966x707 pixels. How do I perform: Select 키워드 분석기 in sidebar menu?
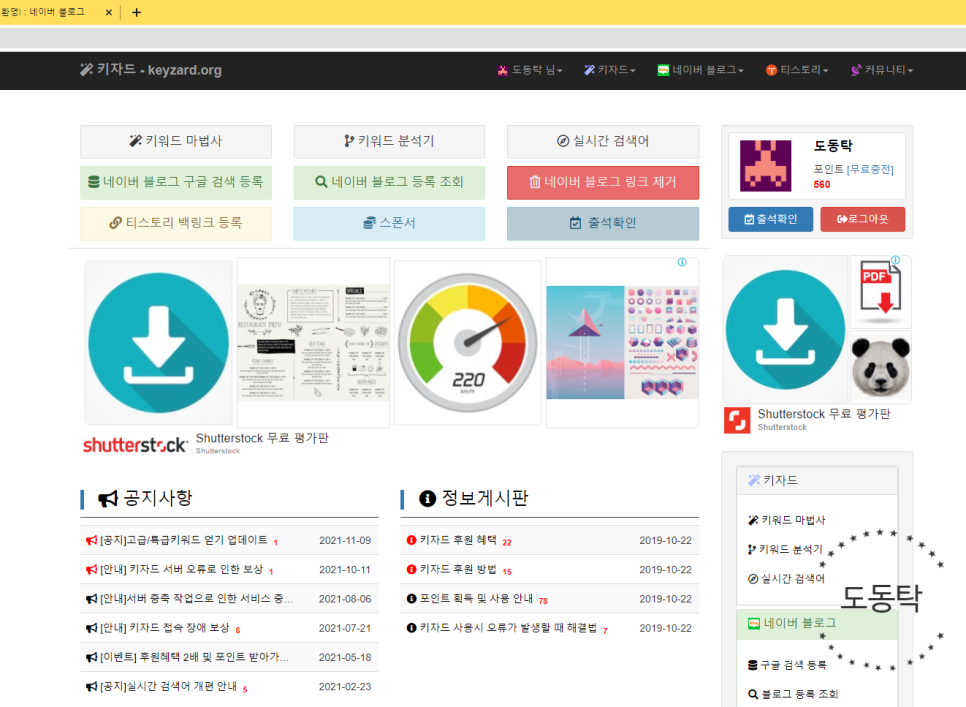click(x=785, y=549)
